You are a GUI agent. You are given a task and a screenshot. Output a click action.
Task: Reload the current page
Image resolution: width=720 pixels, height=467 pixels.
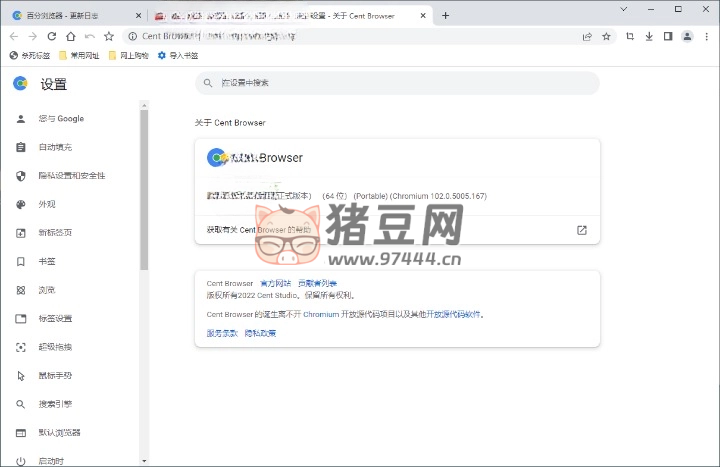(x=51, y=36)
